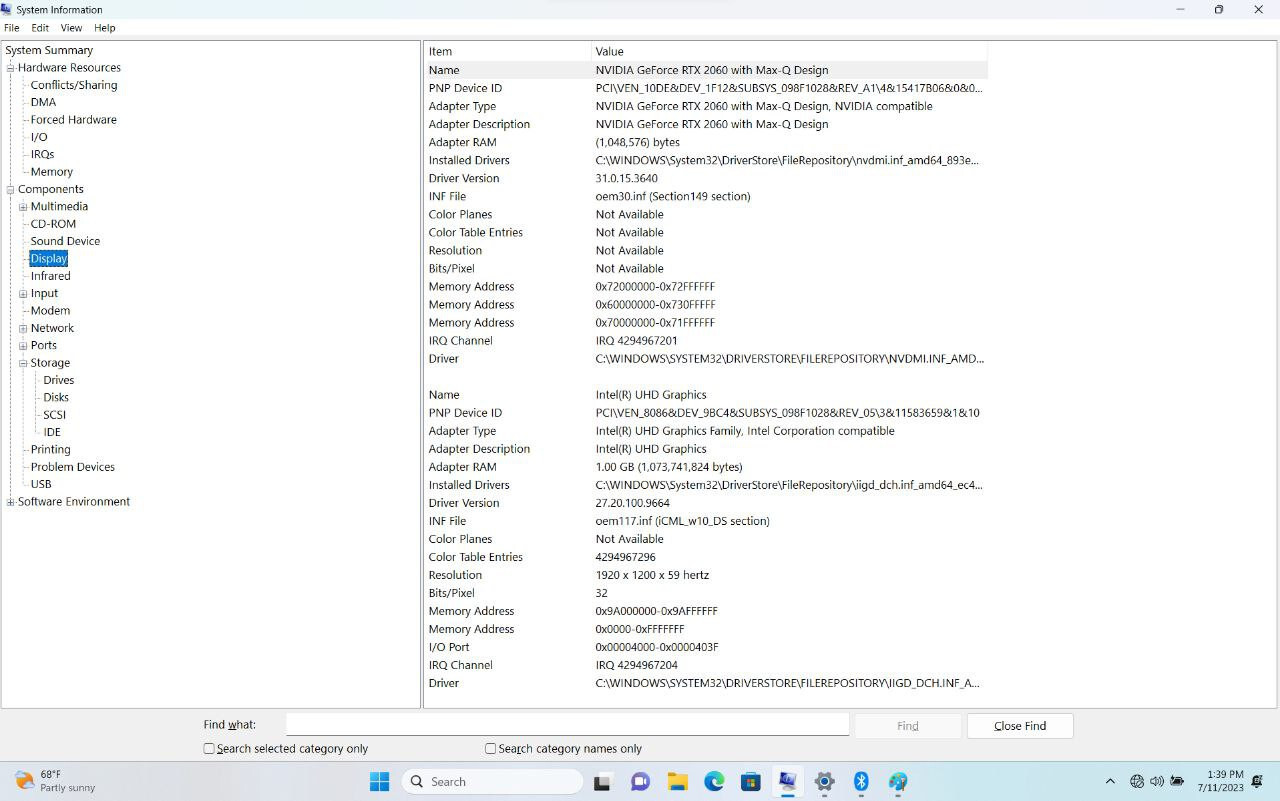Launch Microsoft Edge from taskbar
The image size is (1280, 801).
[714, 782]
